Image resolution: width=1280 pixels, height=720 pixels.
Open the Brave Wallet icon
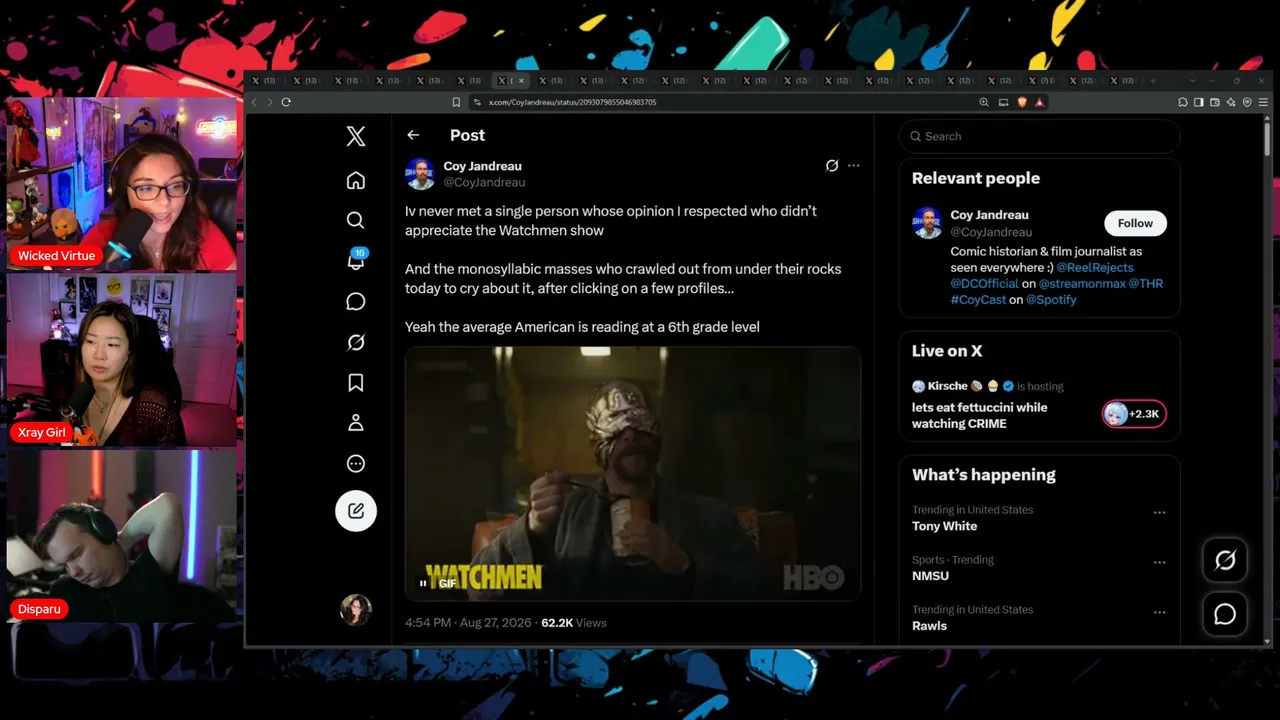1215,102
